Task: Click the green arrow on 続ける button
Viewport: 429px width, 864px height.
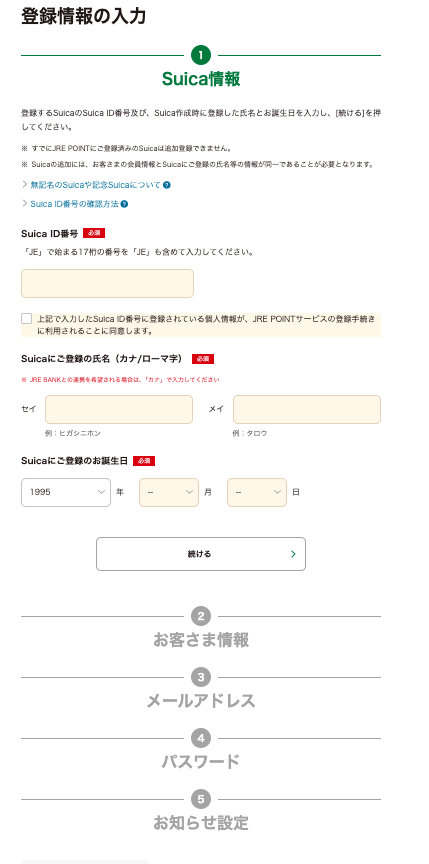Action: click(293, 554)
